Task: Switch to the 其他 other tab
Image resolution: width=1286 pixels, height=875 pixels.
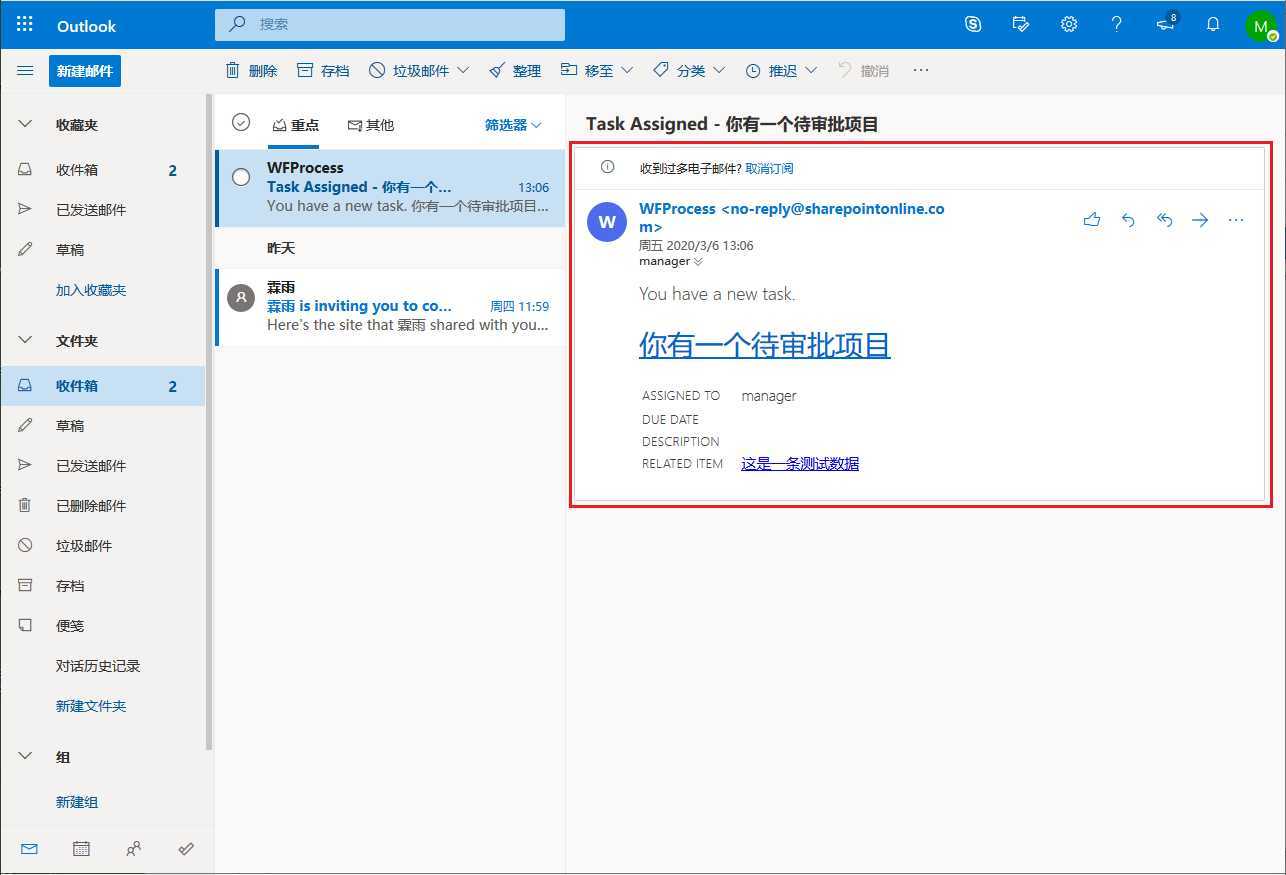Action: point(371,125)
